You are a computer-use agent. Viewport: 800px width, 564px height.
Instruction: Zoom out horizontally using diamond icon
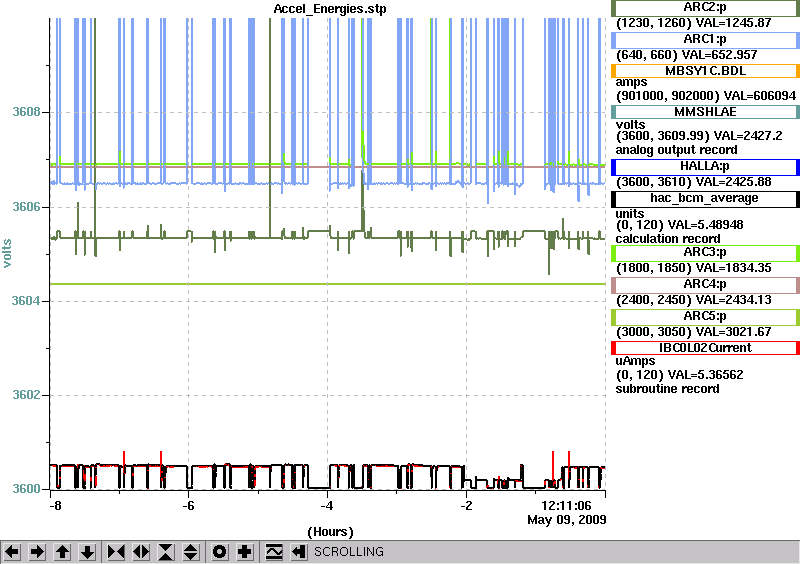pyautogui.click(x=141, y=552)
